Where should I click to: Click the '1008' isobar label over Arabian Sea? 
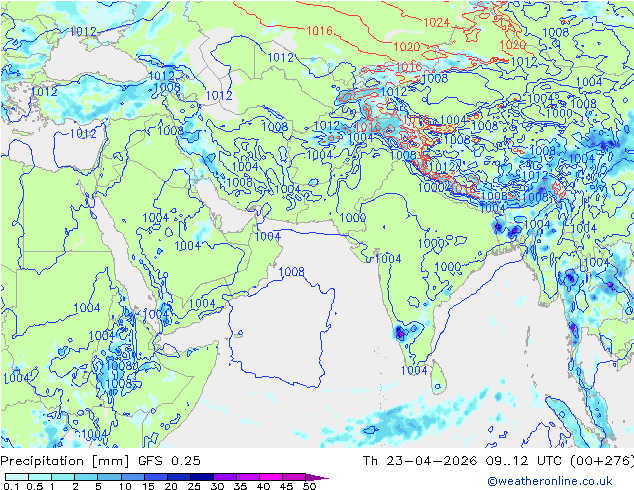[x=292, y=271]
